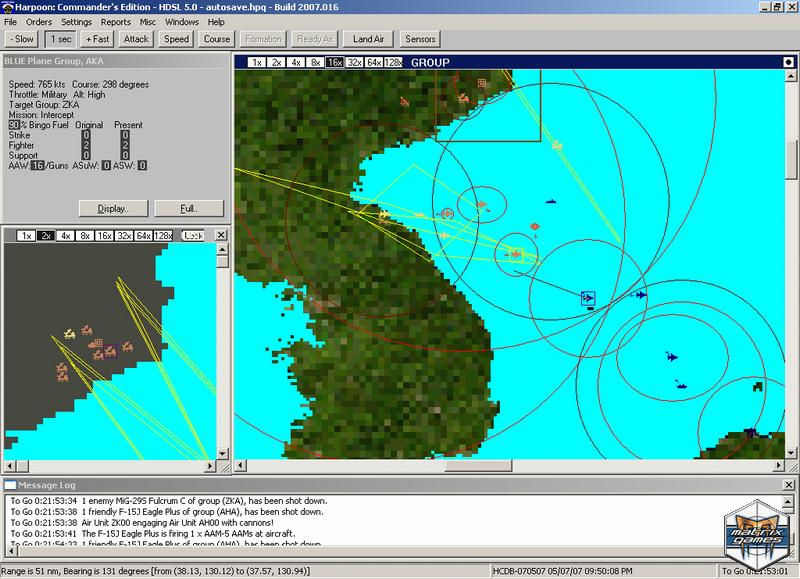Select the blue plane inside the concentric range circles

[671, 357]
